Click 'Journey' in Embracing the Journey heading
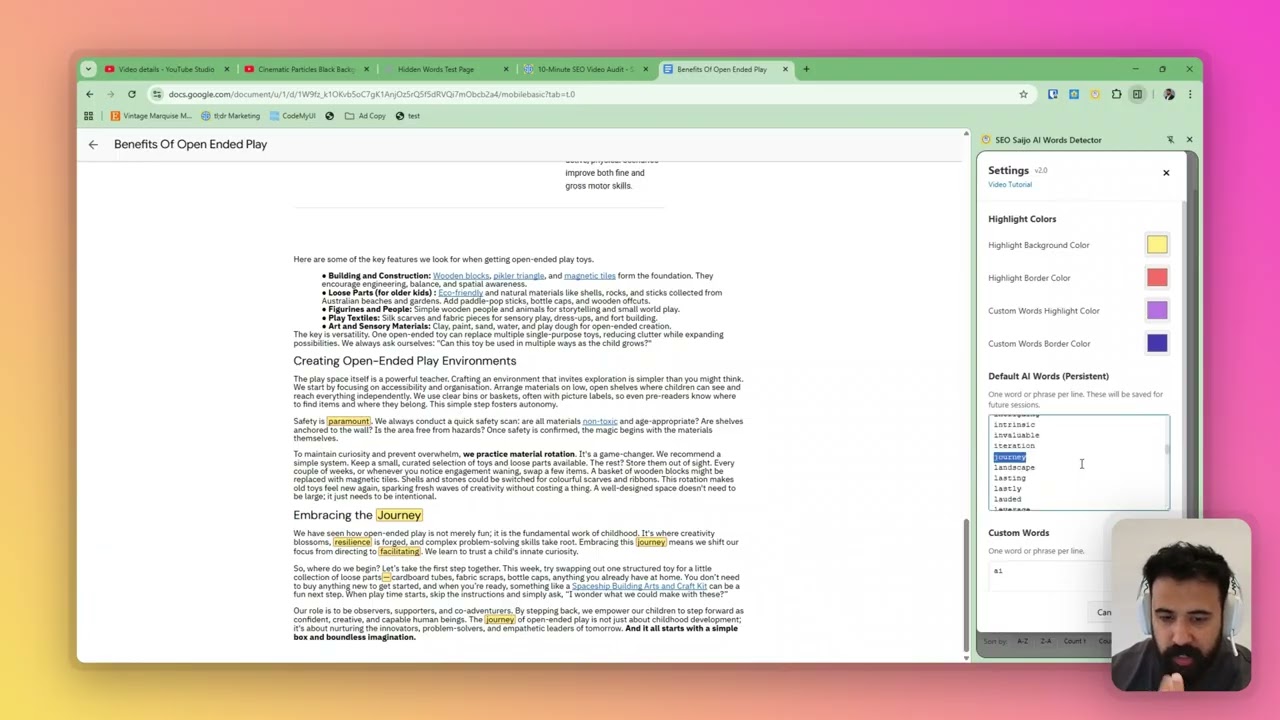Image resolution: width=1280 pixels, height=720 pixels. click(x=399, y=515)
